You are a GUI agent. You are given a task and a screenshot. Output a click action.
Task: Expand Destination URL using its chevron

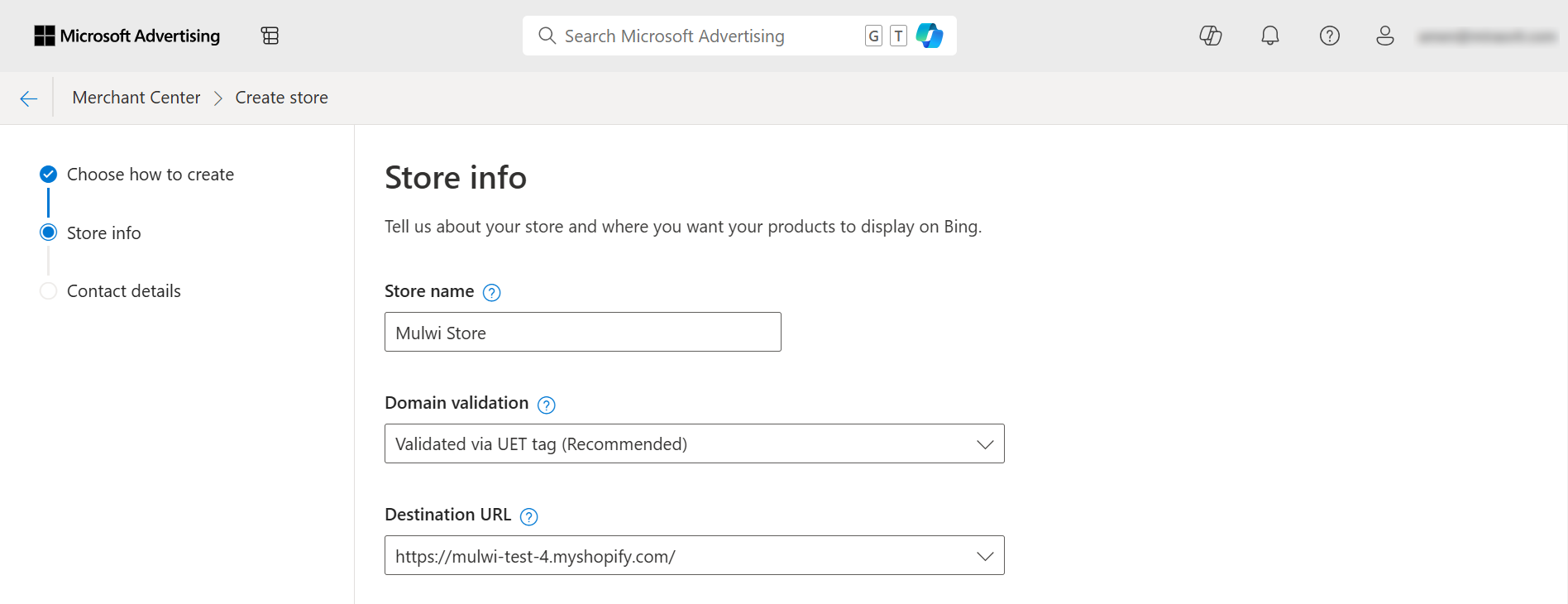pyautogui.click(x=985, y=556)
